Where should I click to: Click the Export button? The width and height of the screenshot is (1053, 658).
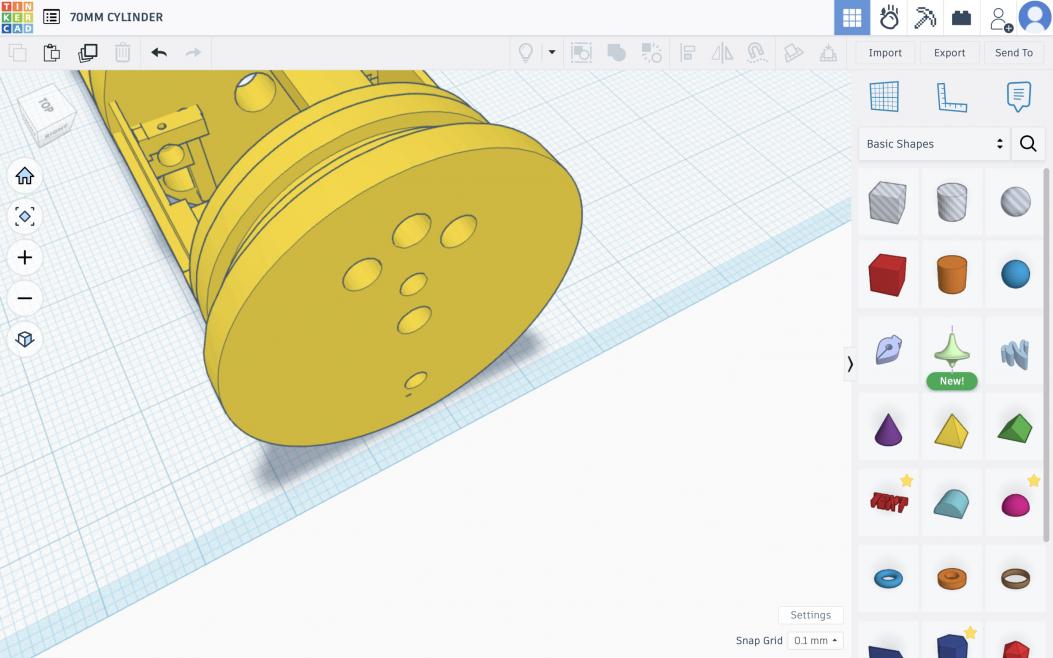[949, 53]
